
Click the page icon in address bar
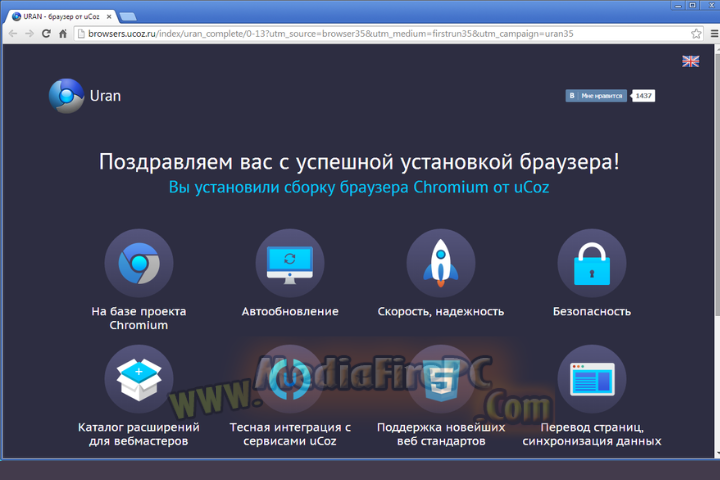click(x=81, y=34)
